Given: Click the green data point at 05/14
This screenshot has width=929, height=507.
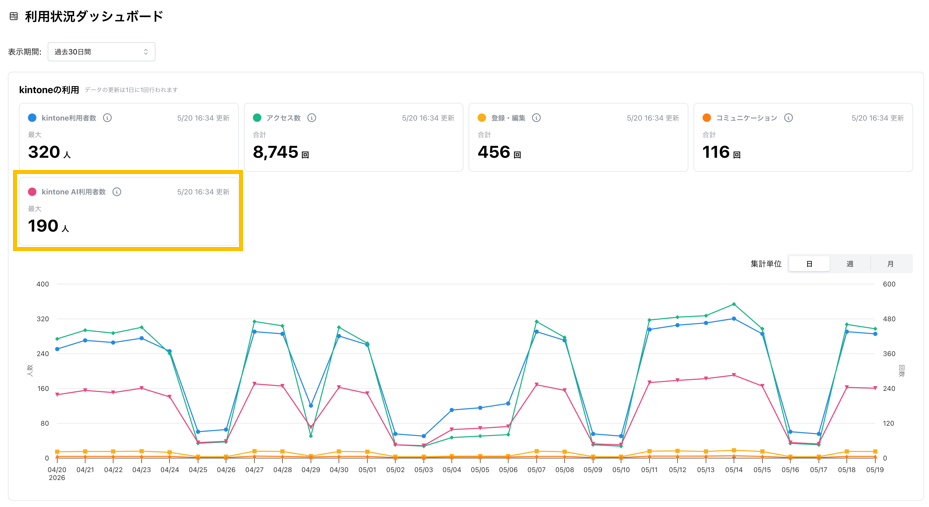Looking at the screenshot, I should point(734,304).
